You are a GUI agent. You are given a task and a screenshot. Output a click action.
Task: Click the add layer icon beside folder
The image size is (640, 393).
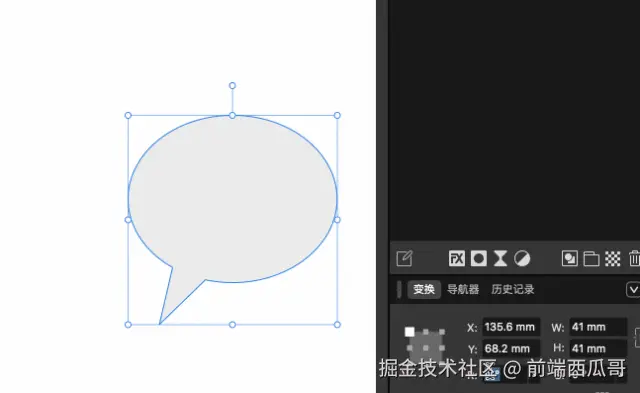point(569,258)
